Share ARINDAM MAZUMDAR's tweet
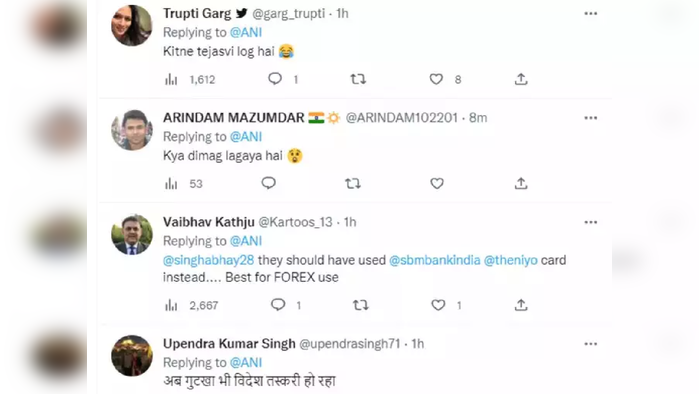This screenshot has width=699, height=394. coord(521,183)
